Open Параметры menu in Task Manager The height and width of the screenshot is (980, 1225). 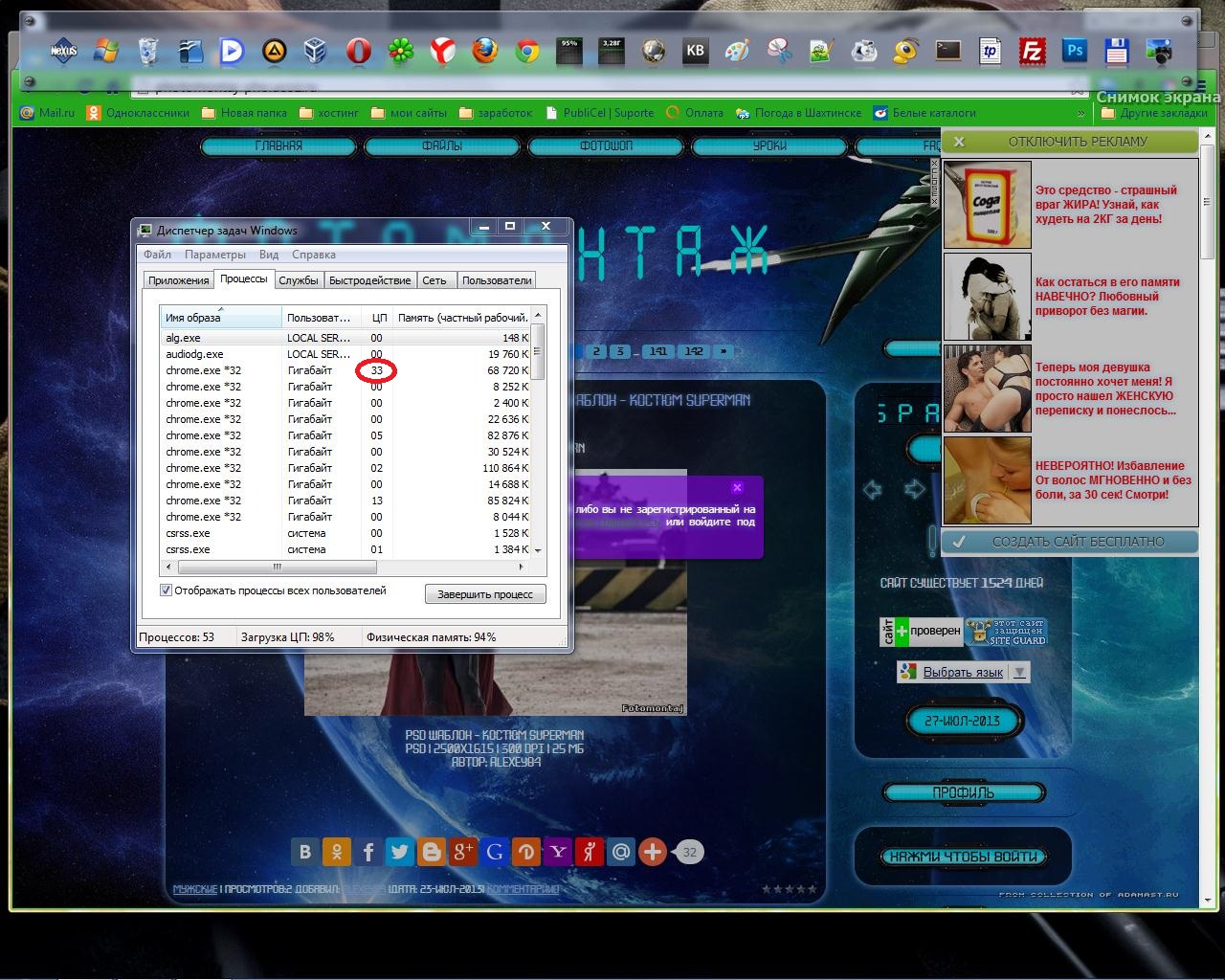(x=215, y=255)
